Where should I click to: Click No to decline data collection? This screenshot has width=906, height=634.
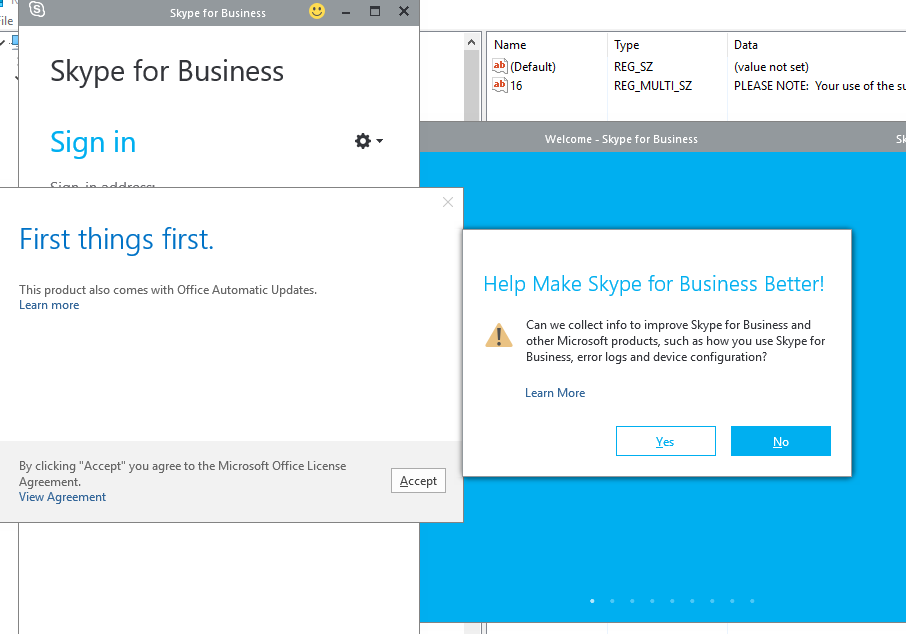click(780, 441)
